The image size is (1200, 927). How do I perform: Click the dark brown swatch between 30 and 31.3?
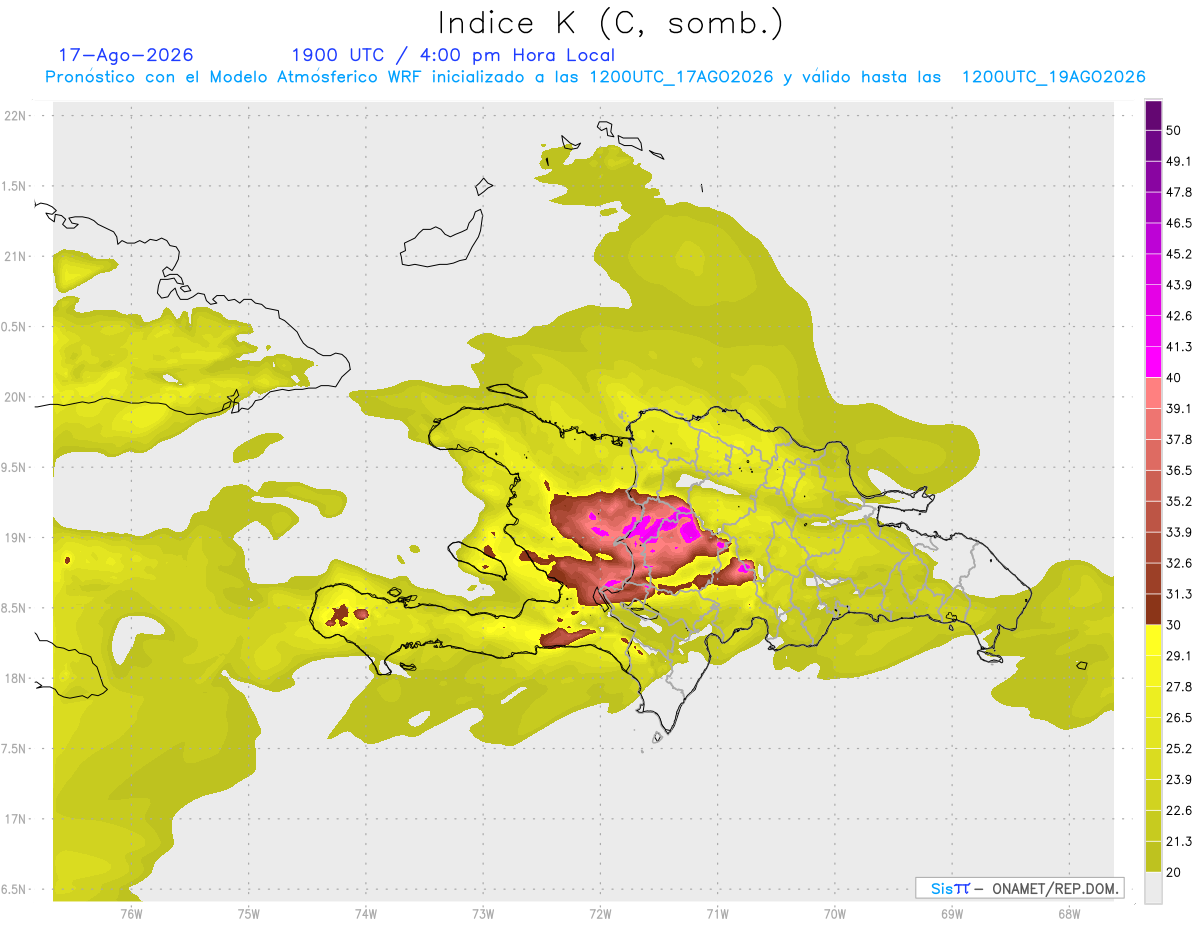1153,609
